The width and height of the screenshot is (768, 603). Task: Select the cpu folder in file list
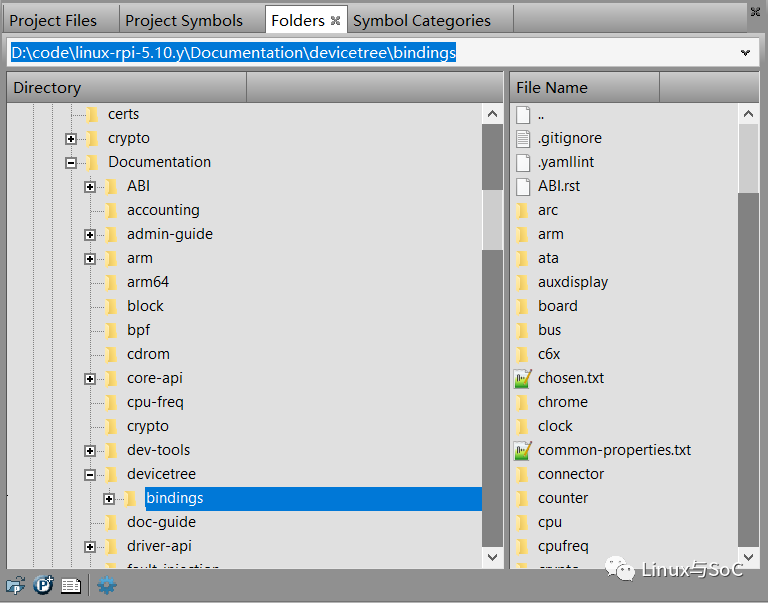[x=550, y=522]
